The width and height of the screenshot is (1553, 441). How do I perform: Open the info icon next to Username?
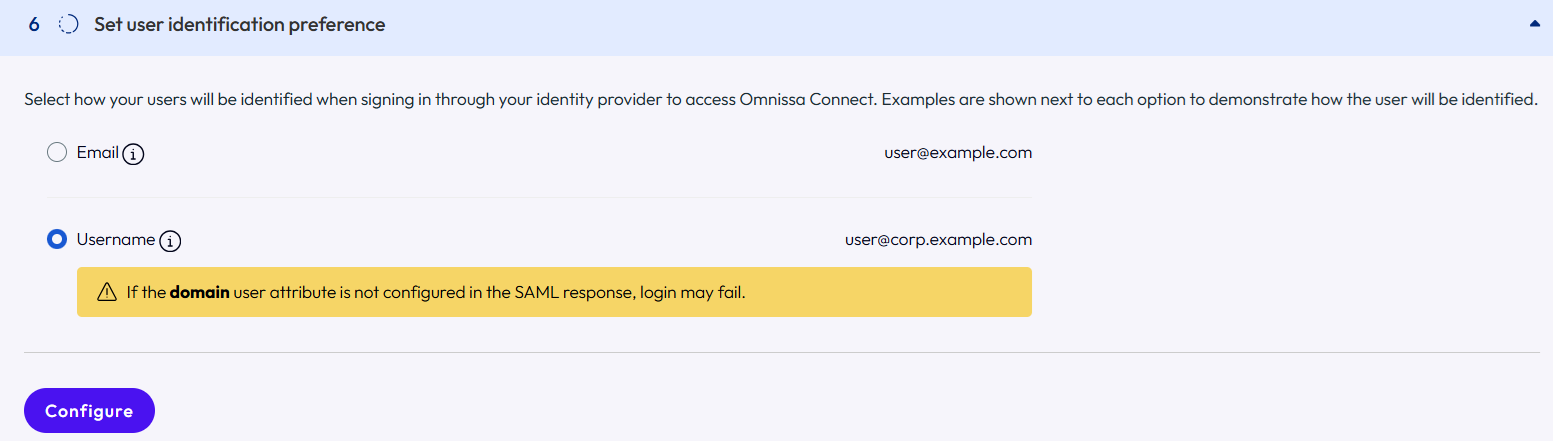click(170, 241)
